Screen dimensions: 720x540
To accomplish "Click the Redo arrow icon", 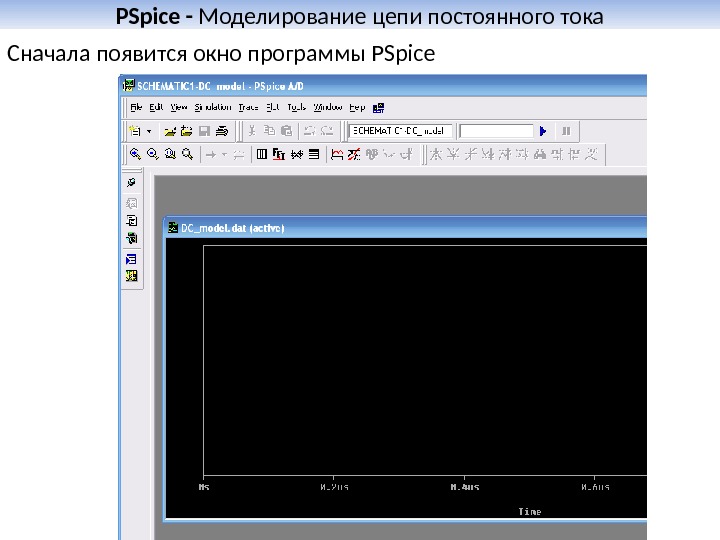I will 327,131.
